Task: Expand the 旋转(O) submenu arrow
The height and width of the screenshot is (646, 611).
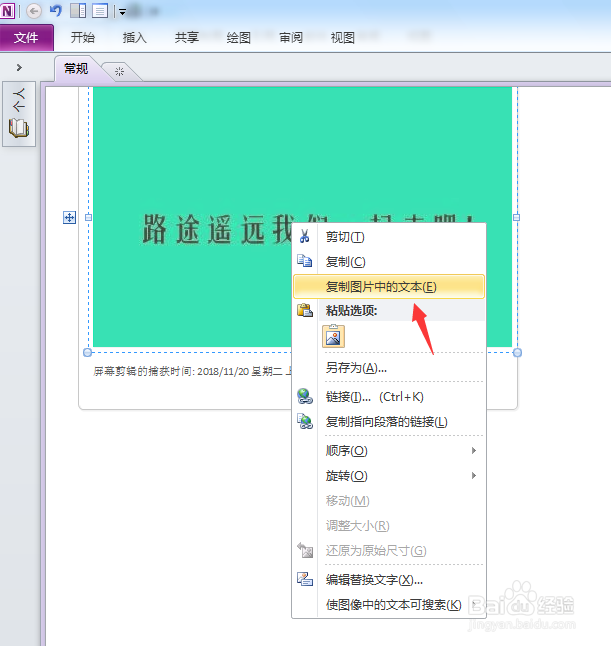Action: 474,476
